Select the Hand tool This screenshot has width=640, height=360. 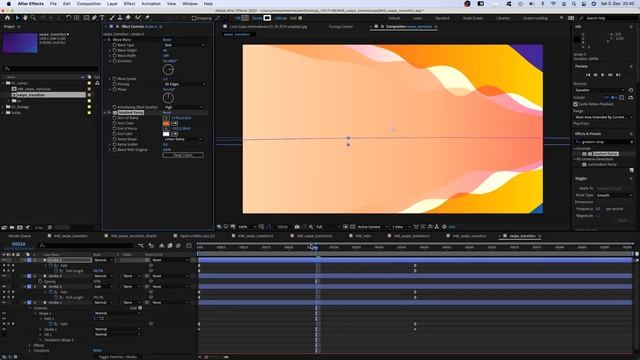point(25,18)
